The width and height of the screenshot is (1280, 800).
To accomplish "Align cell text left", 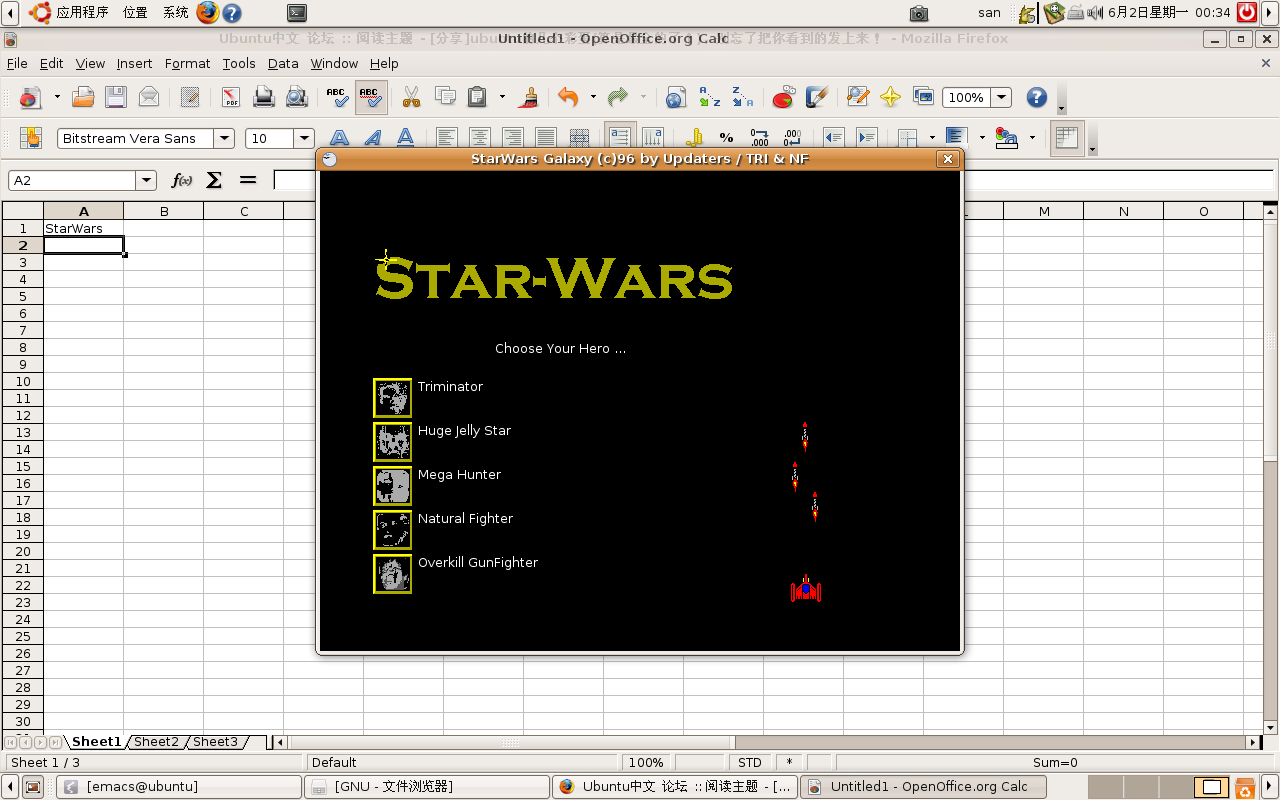I will [447, 138].
